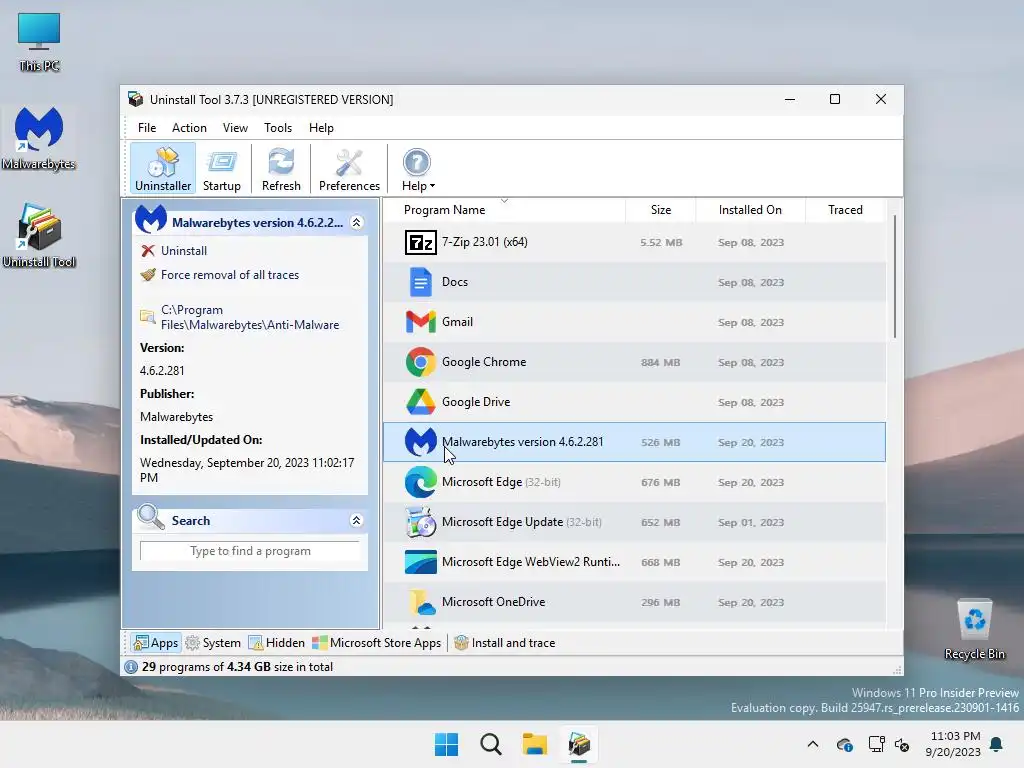Open the Windows Start menu
Screen dimensions: 1024x768
[447, 744]
